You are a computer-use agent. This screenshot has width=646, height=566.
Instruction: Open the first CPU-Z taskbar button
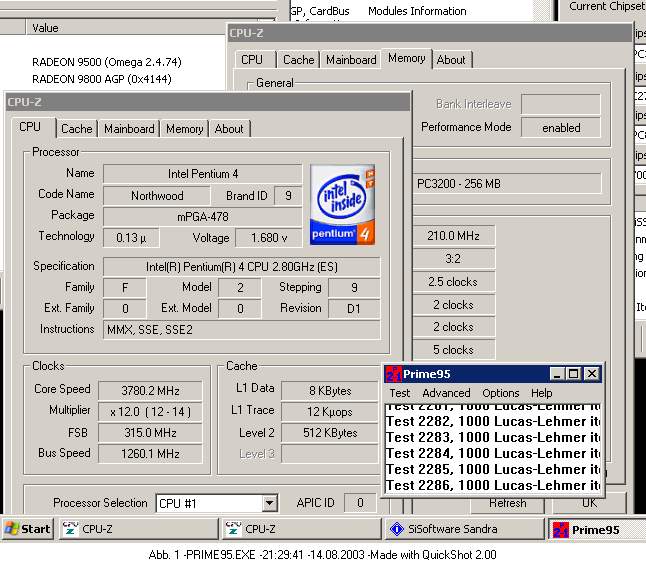click(139, 529)
